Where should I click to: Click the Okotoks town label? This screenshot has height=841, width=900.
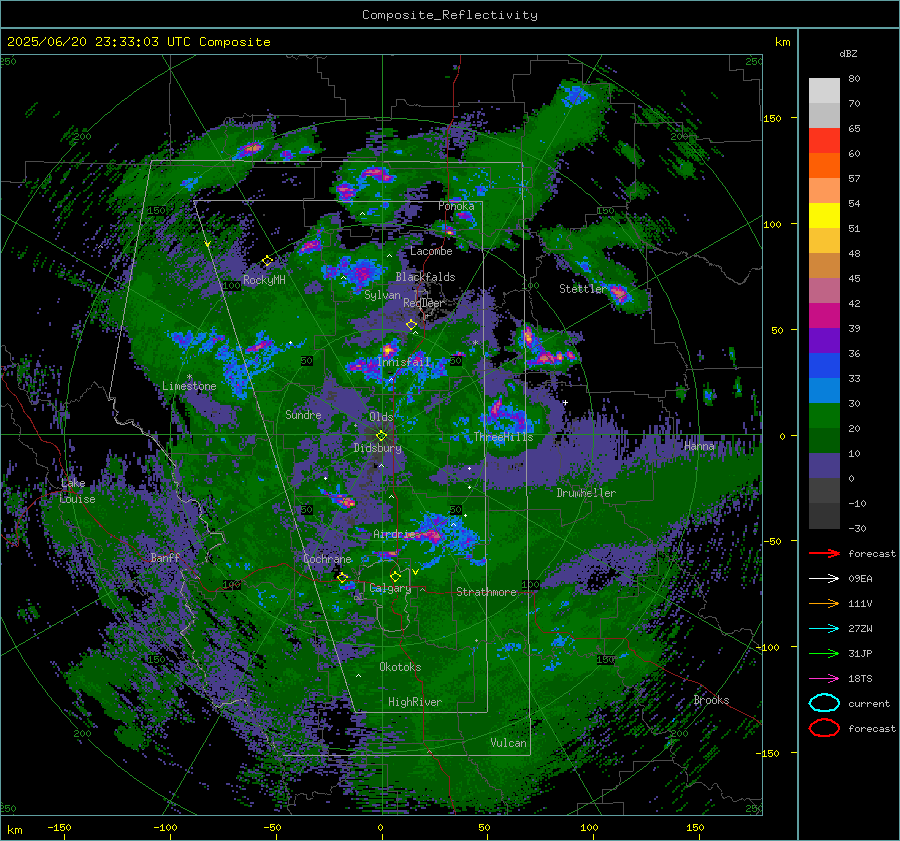click(x=400, y=667)
